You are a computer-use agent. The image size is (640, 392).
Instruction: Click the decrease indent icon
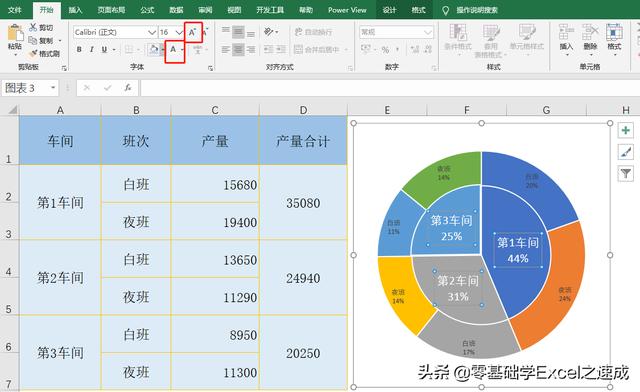click(x=269, y=50)
